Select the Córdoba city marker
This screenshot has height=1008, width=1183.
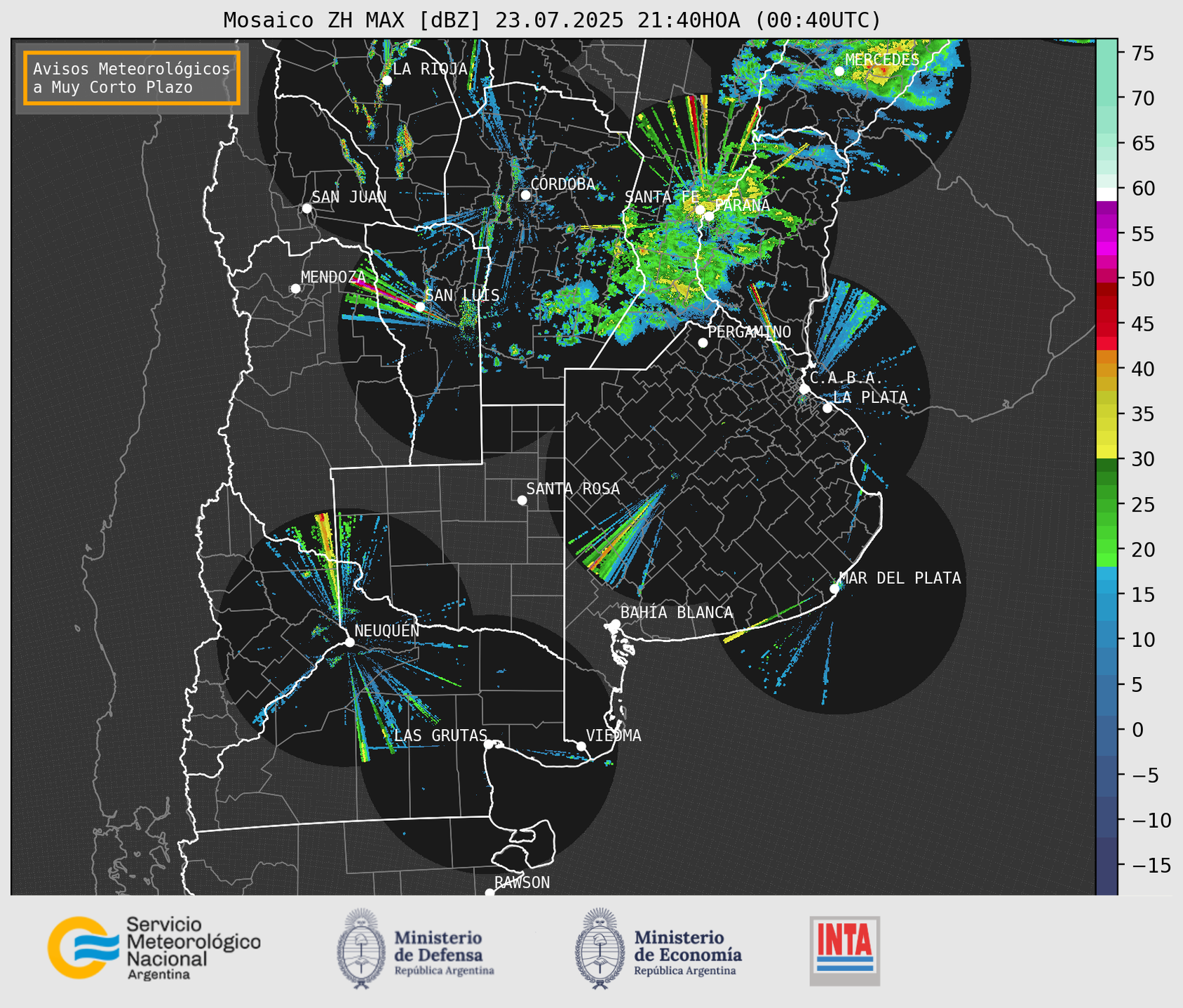(x=525, y=195)
